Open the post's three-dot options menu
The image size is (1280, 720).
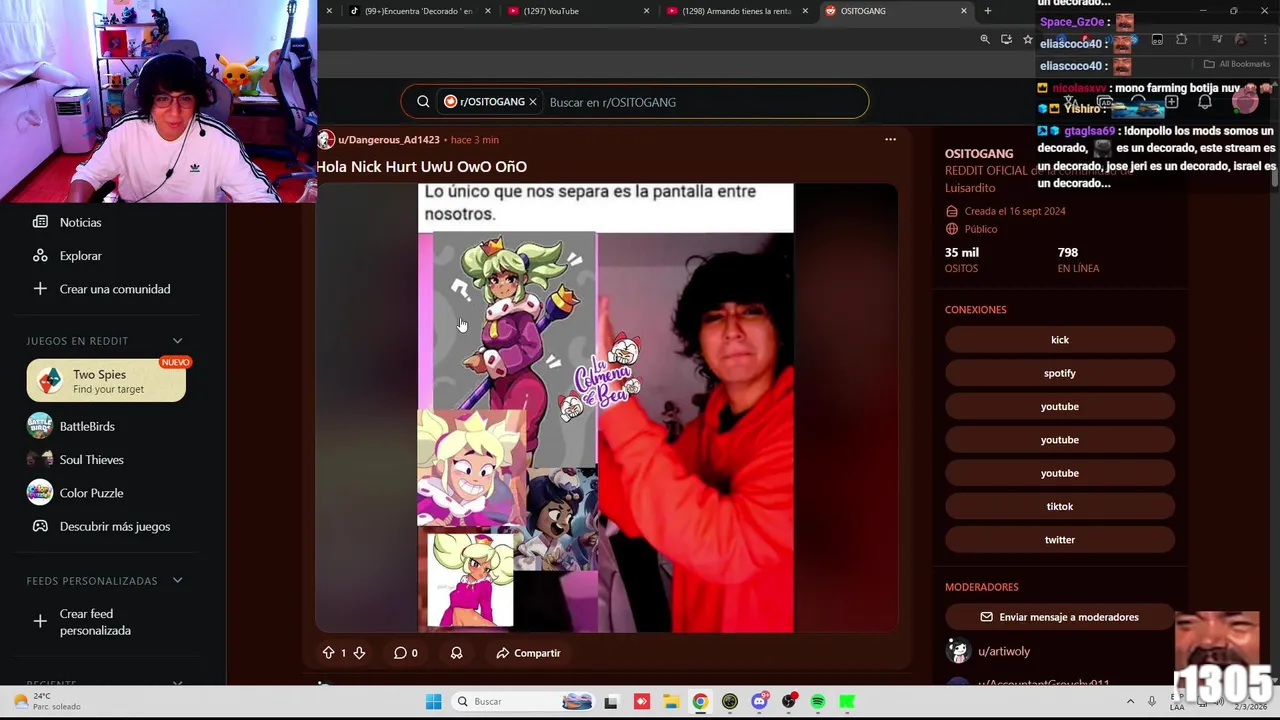click(890, 140)
